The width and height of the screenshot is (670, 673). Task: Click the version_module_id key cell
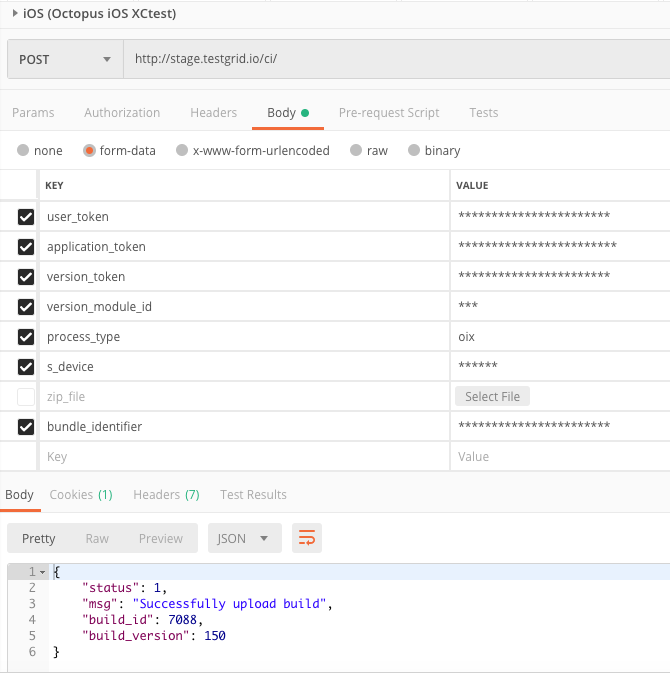point(245,307)
